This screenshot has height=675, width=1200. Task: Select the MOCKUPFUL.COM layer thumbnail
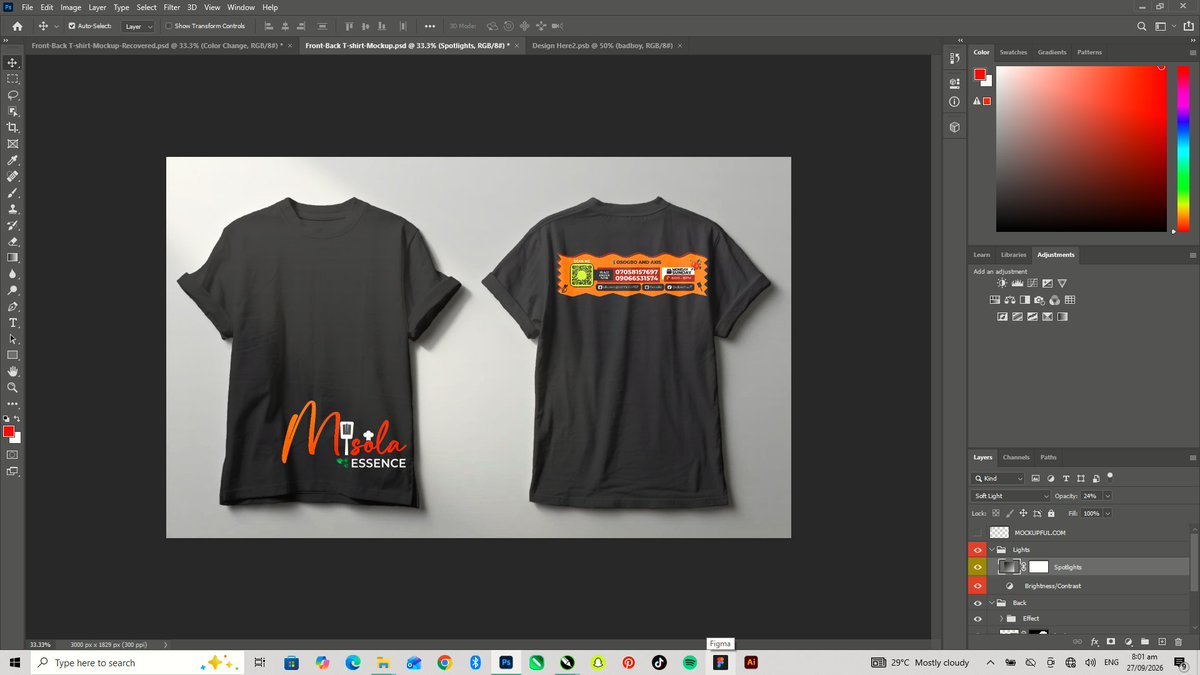point(999,533)
